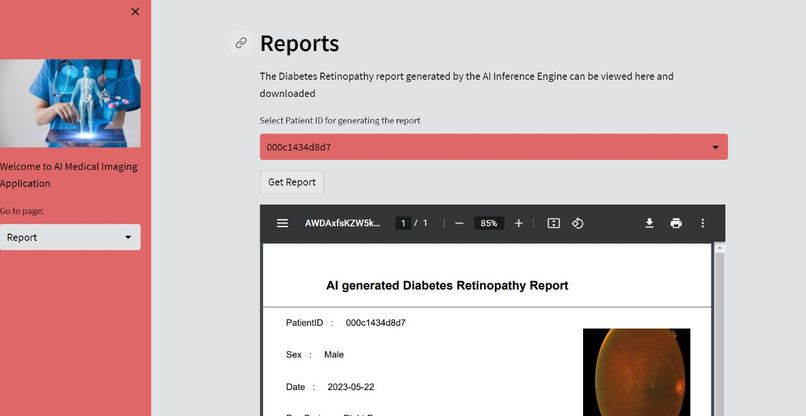Click the 'Go to page:' label
This screenshot has height=416, width=806.
click(22, 211)
